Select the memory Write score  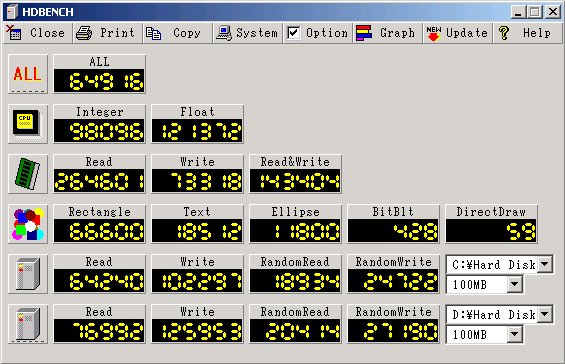[197, 181]
